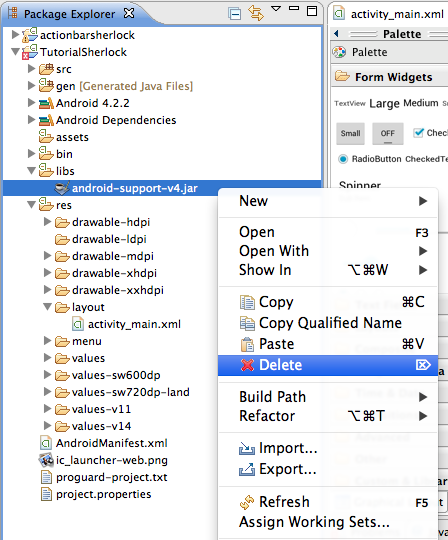Viewport: 448px width, 540px height.
Task: Select the android-support-v4.jar file icon
Action: (x=62, y=188)
